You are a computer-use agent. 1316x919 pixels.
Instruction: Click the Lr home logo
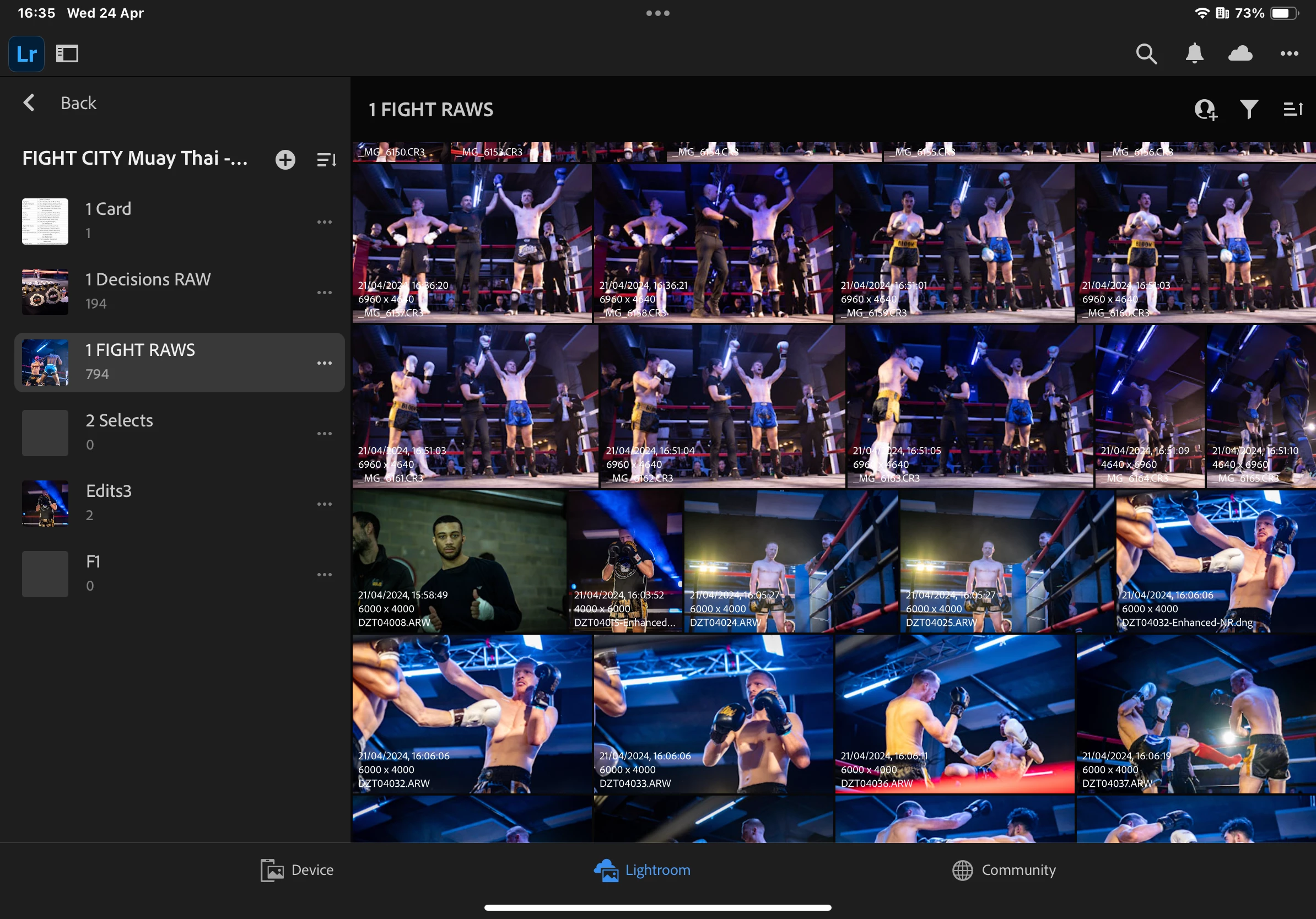(x=26, y=54)
